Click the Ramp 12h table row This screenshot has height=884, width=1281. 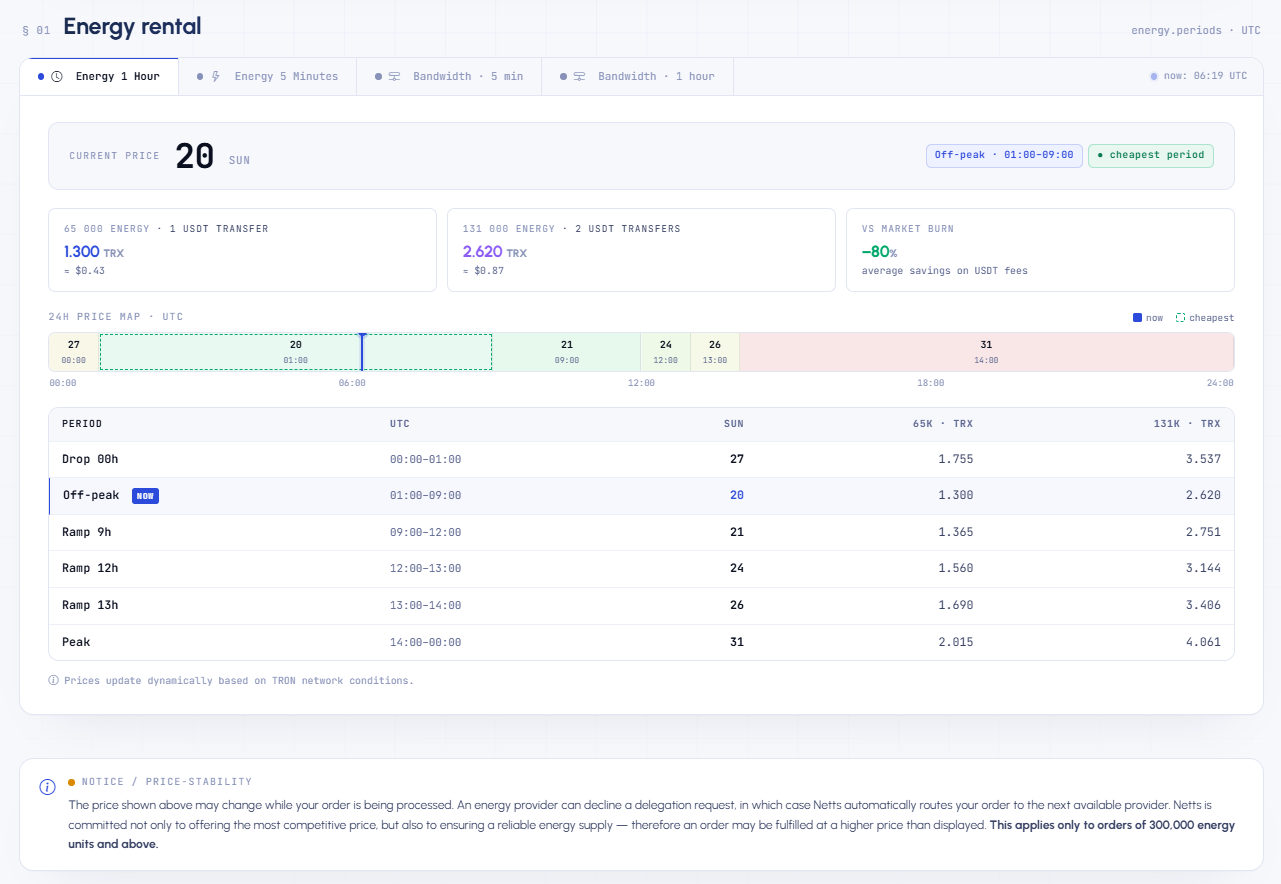tap(641, 568)
